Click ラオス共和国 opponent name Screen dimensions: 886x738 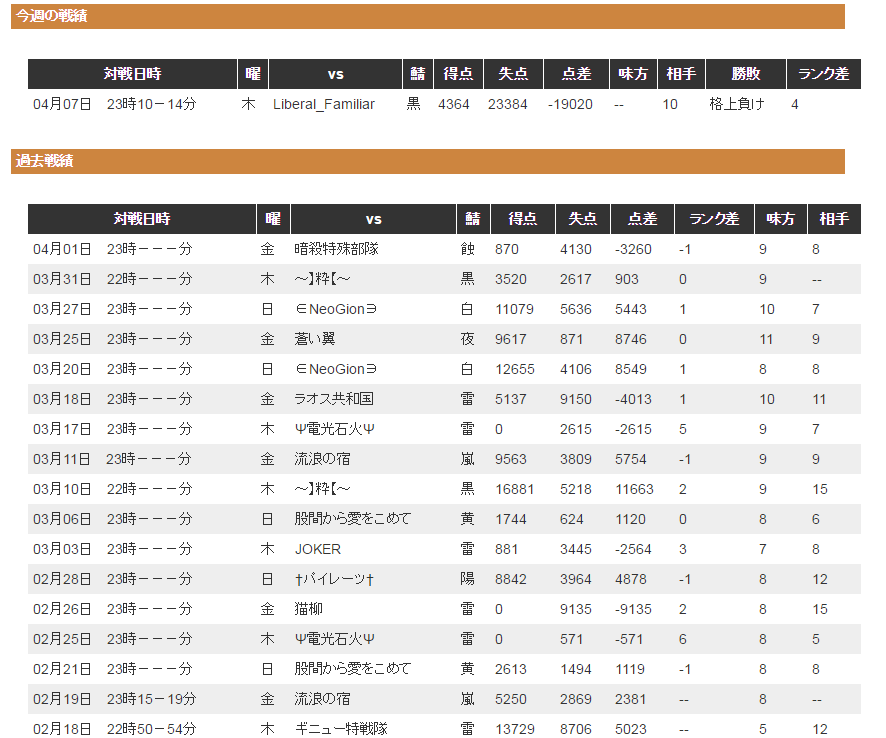(334, 399)
